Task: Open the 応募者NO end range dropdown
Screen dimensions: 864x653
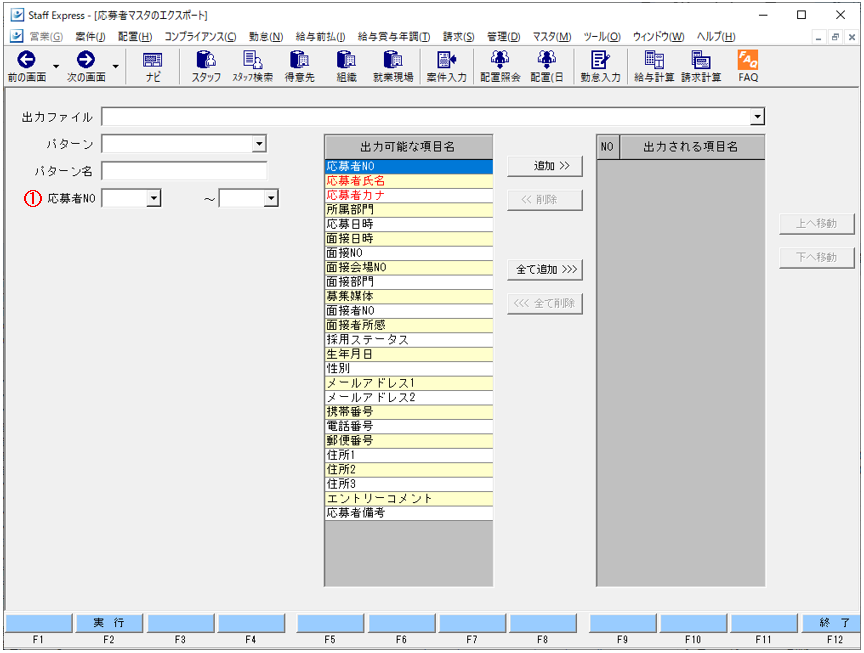Action: (271, 198)
